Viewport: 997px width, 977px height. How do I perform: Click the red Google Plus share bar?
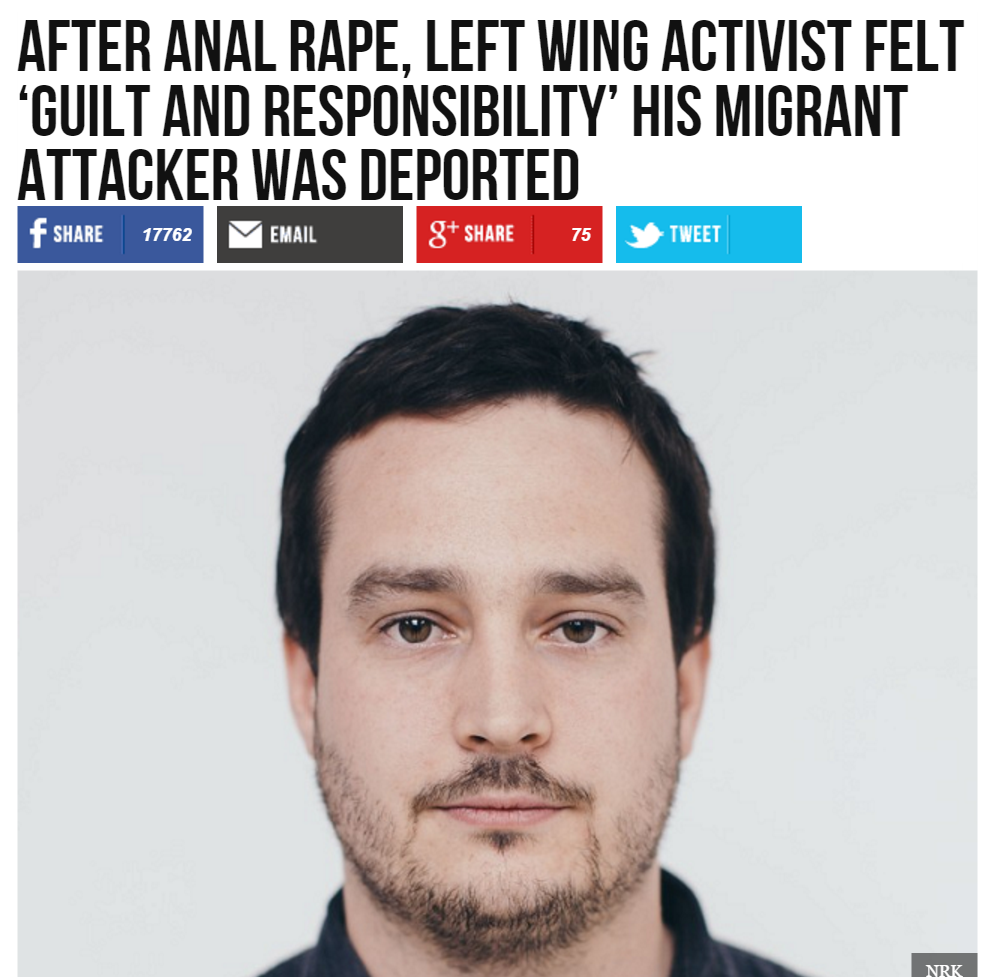pyautogui.click(x=509, y=235)
